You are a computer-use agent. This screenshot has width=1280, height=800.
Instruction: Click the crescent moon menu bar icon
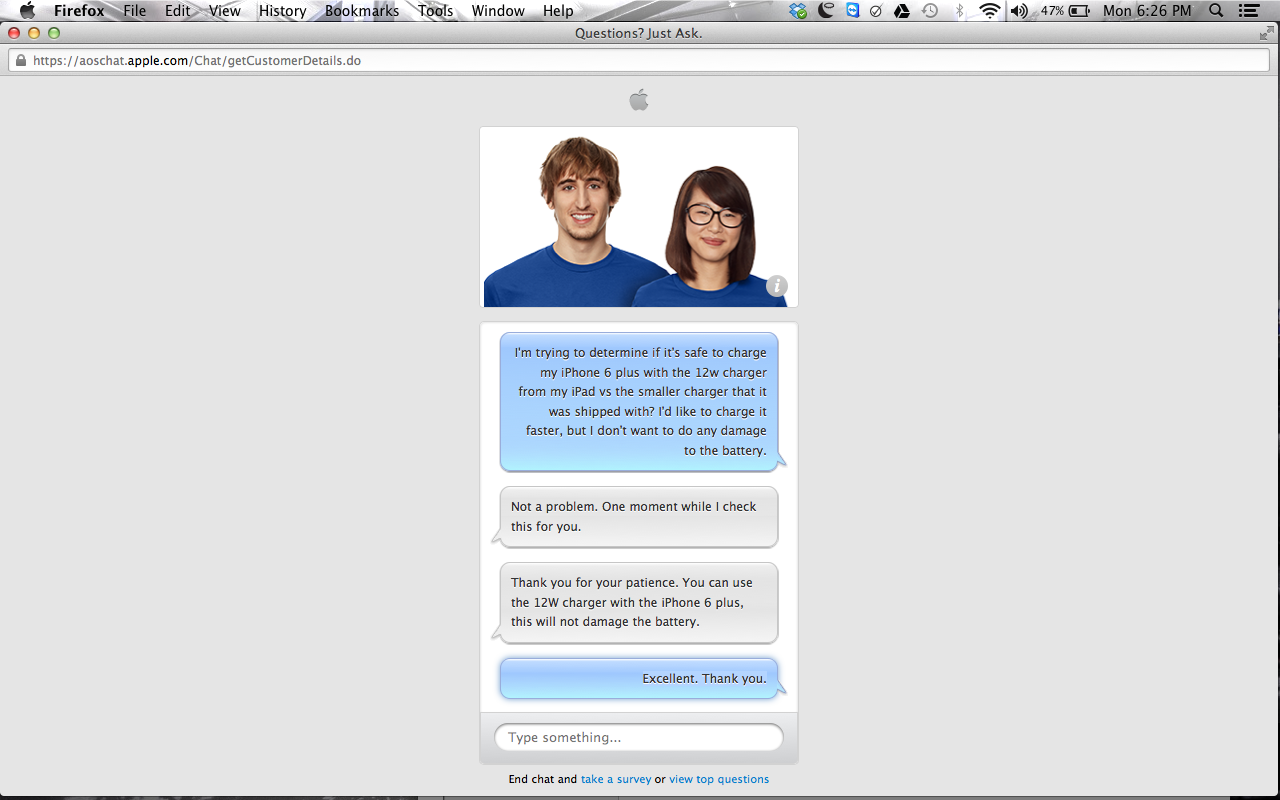coord(826,11)
